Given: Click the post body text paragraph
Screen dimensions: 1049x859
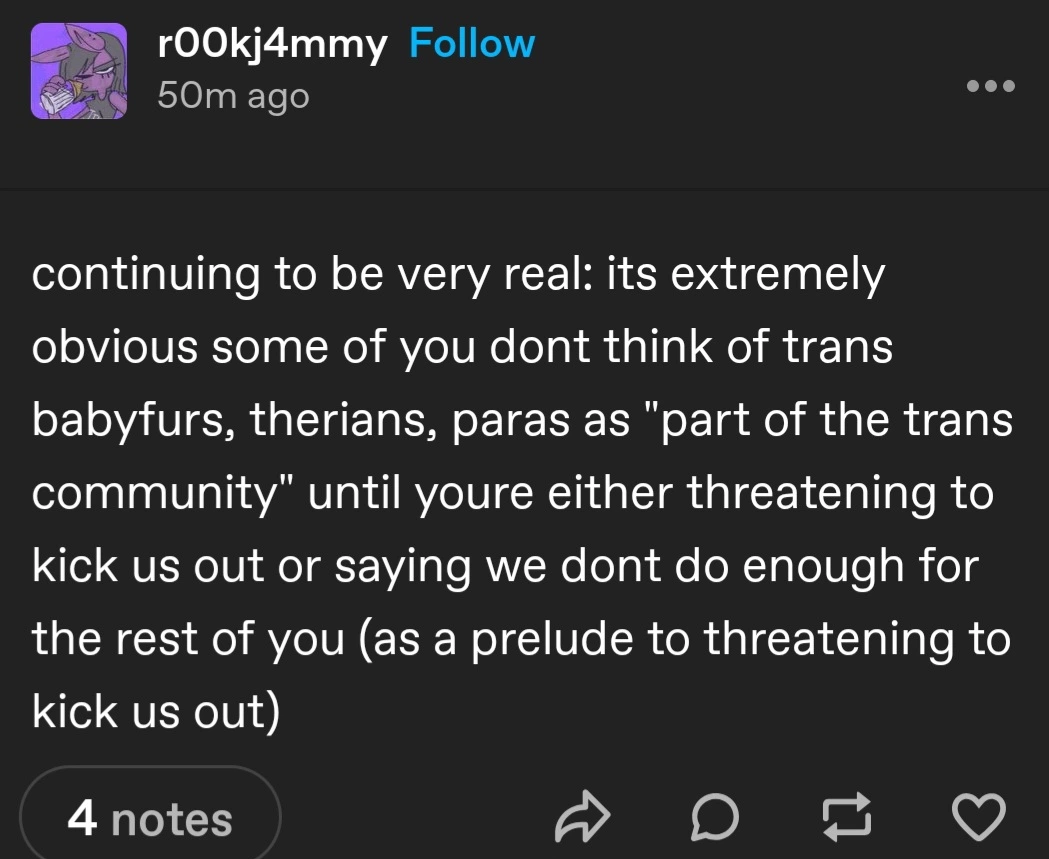Looking at the screenshot, I should 520,492.
